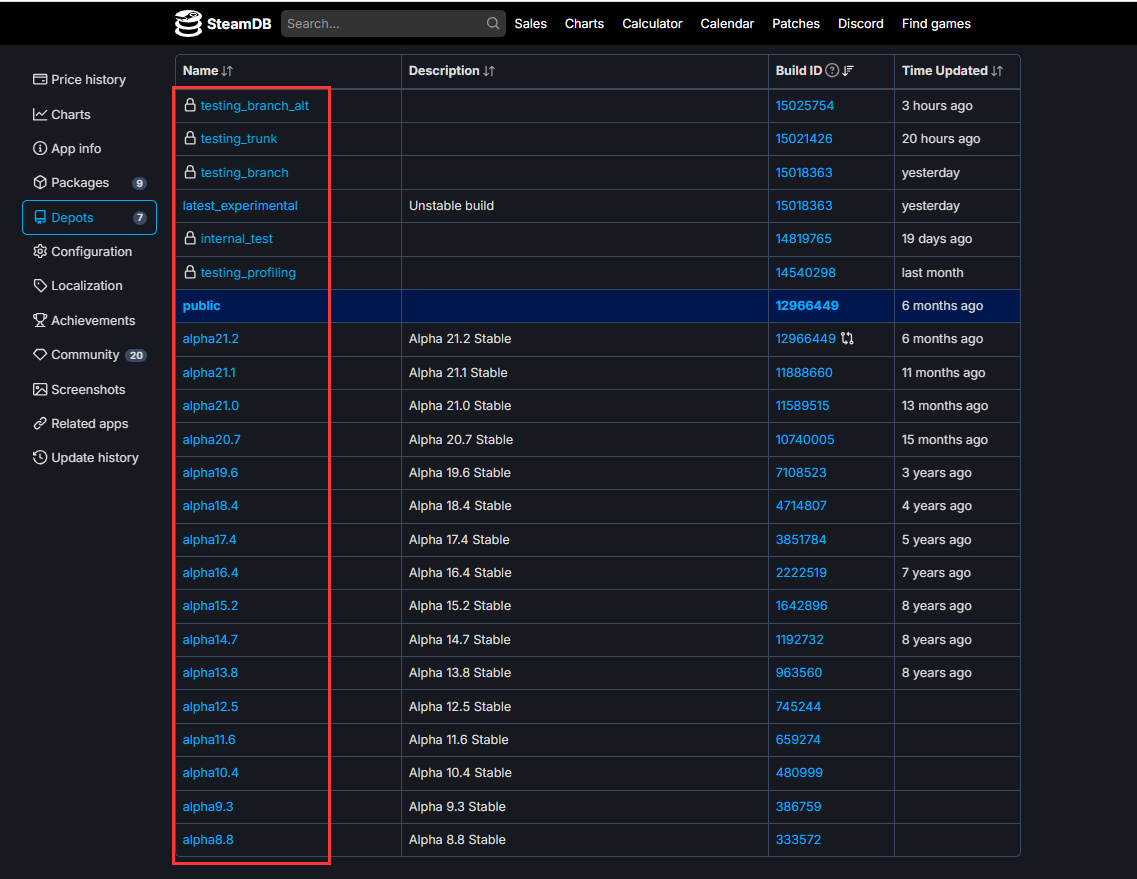Open build ID 333572 link
The width and height of the screenshot is (1137, 879).
point(798,840)
